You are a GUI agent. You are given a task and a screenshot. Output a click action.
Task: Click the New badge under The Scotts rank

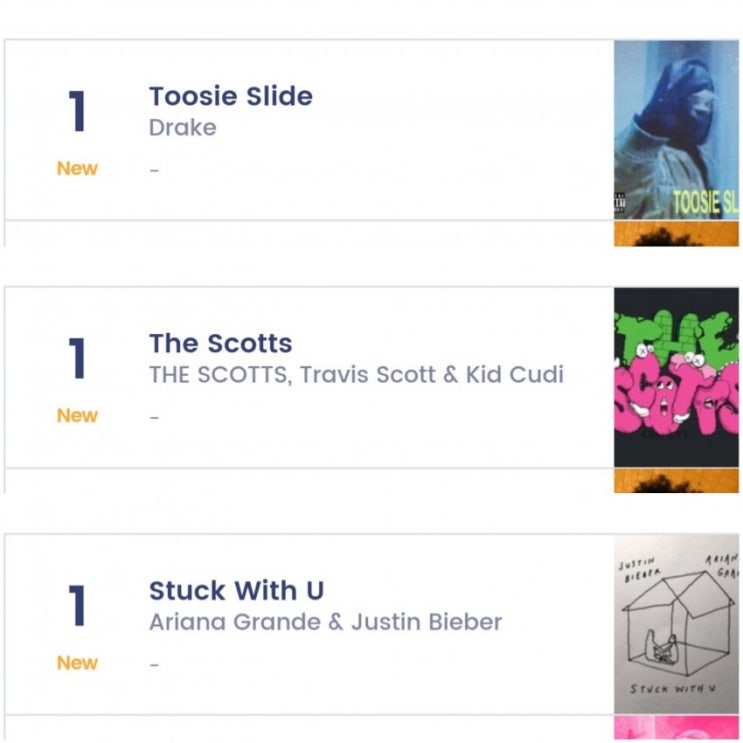(77, 416)
